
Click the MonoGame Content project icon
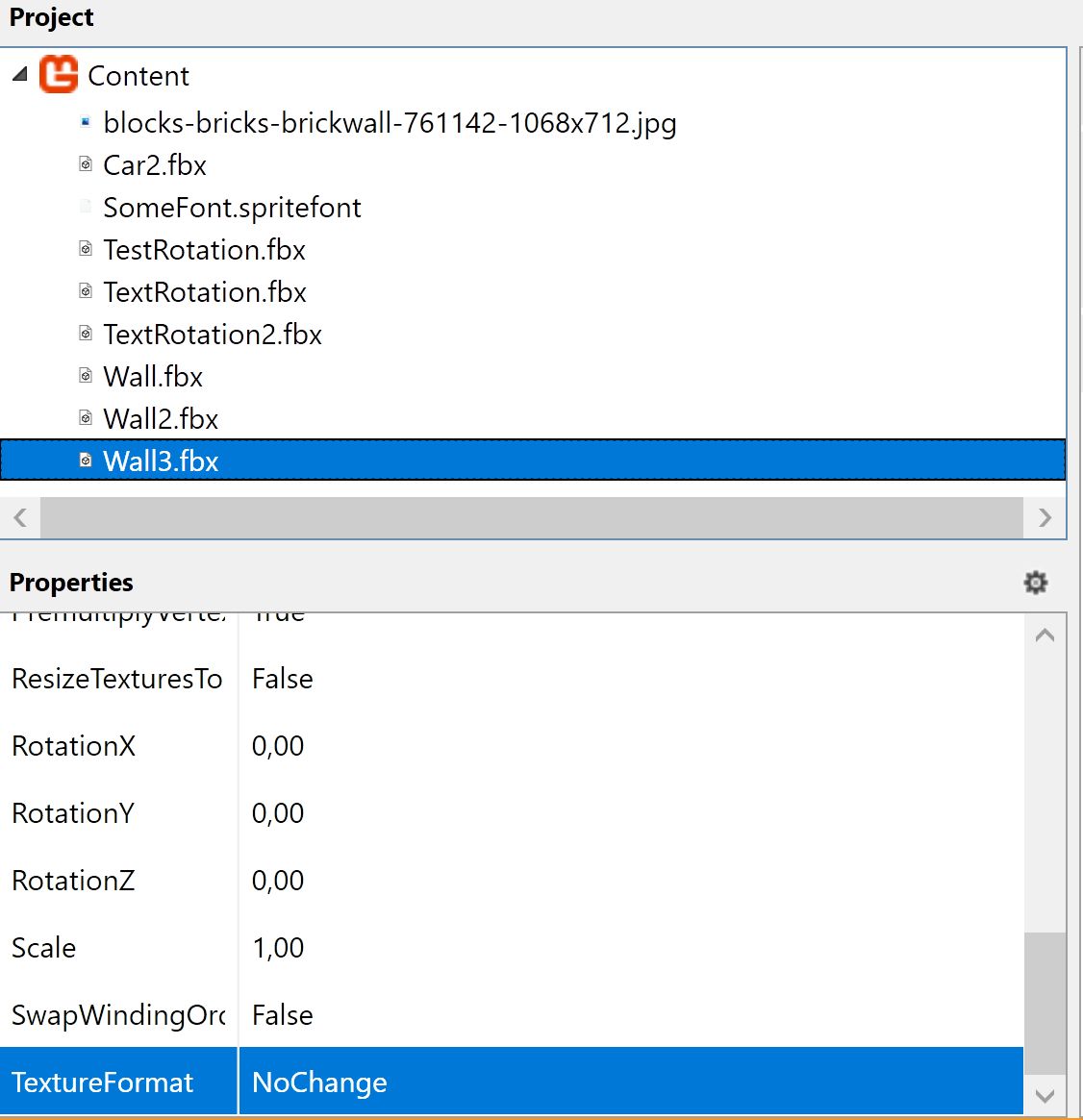click(x=59, y=74)
